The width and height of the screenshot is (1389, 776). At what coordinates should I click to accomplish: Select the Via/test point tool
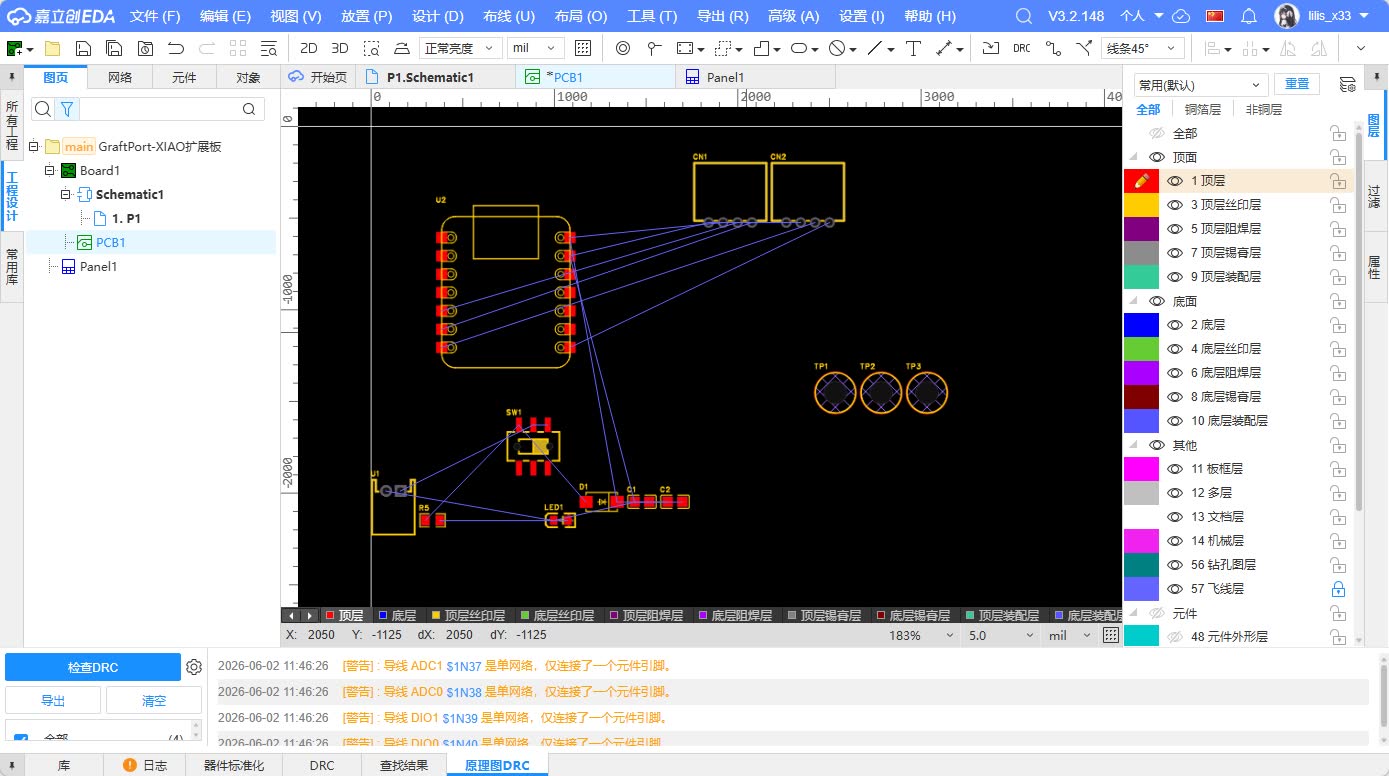654,48
